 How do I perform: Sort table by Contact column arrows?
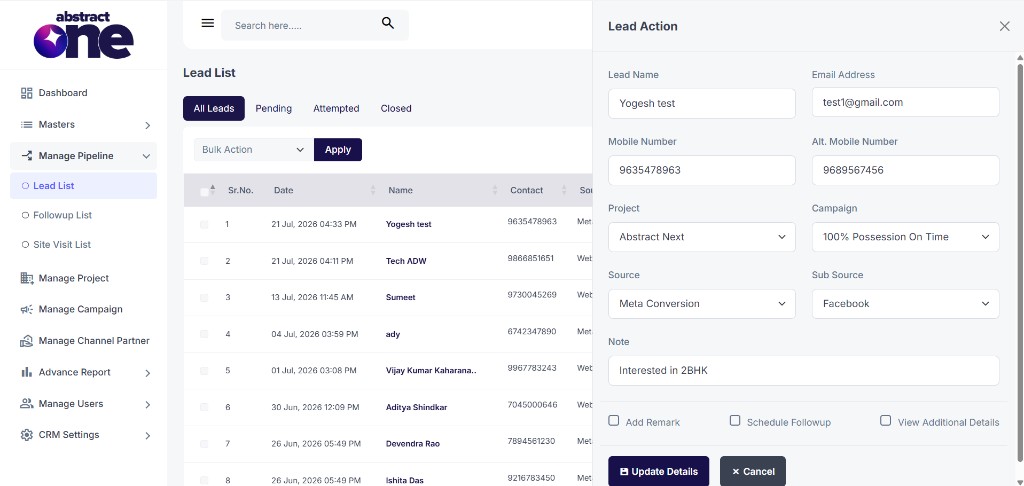tap(564, 190)
